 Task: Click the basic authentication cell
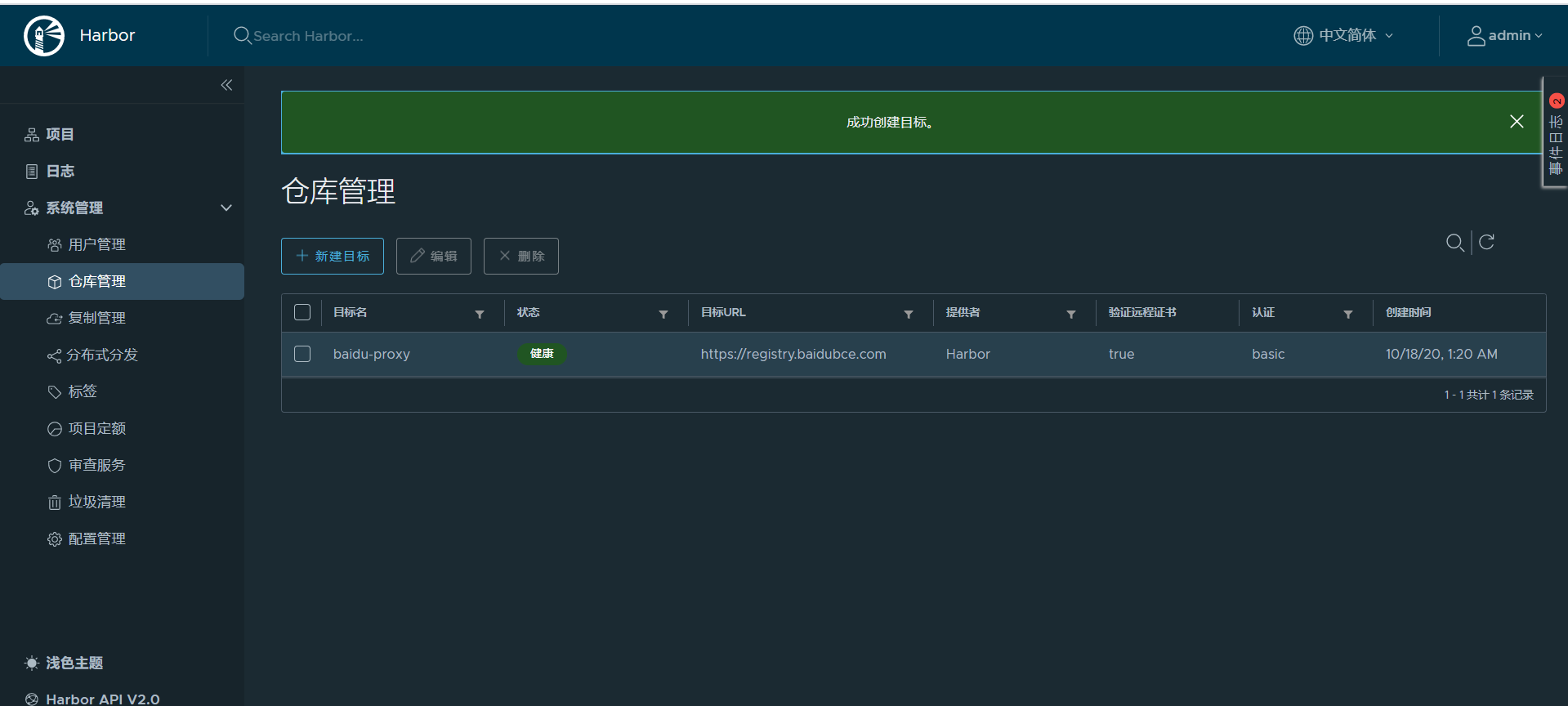pyautogui.click(x=1268, y=354)
